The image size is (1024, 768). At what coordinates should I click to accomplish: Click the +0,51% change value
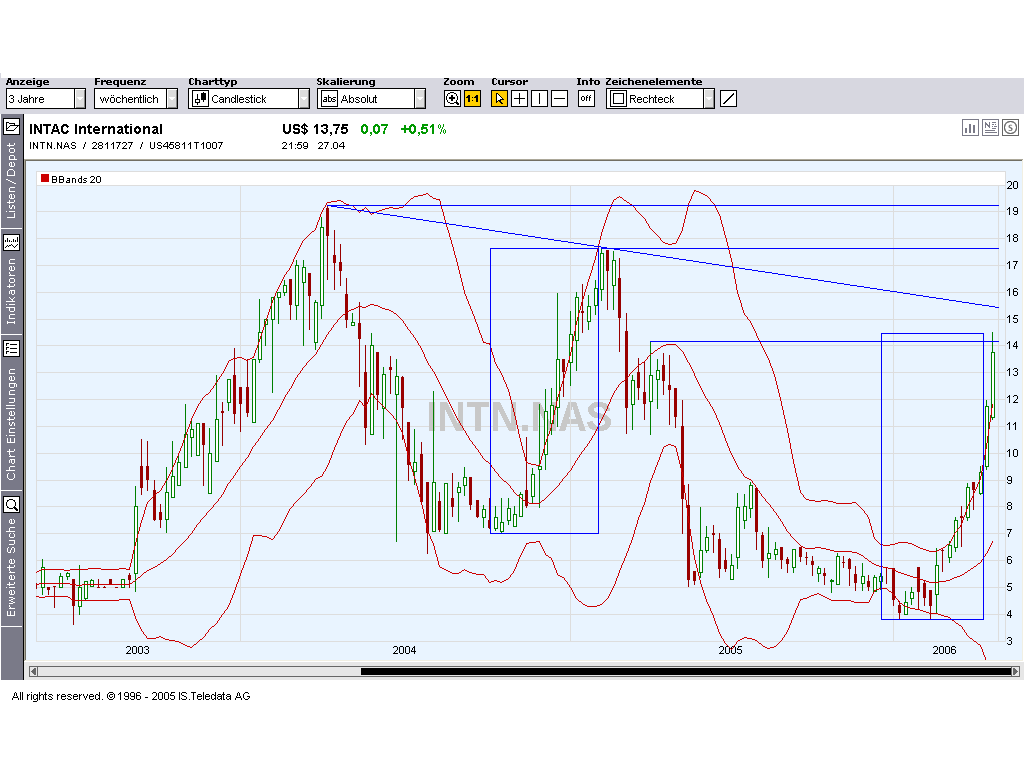click(x=423, y=129)
